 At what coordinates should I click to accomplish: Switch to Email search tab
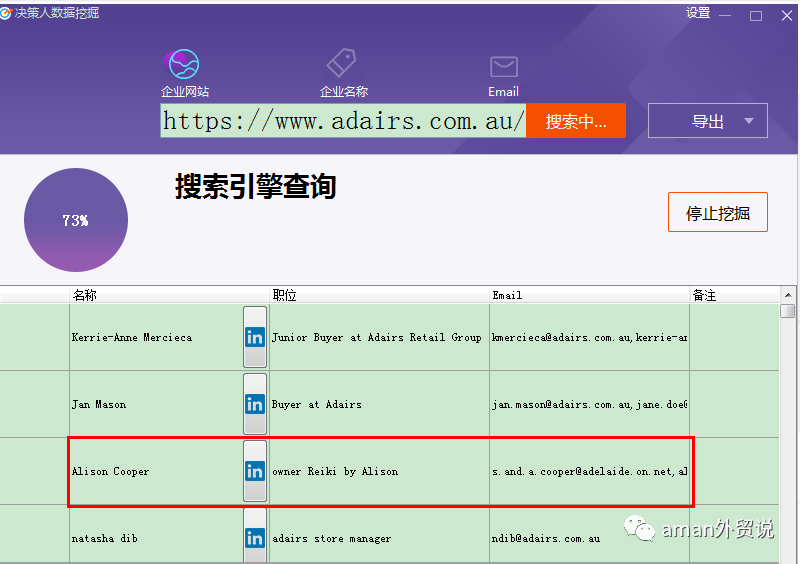tap(504, 77)
